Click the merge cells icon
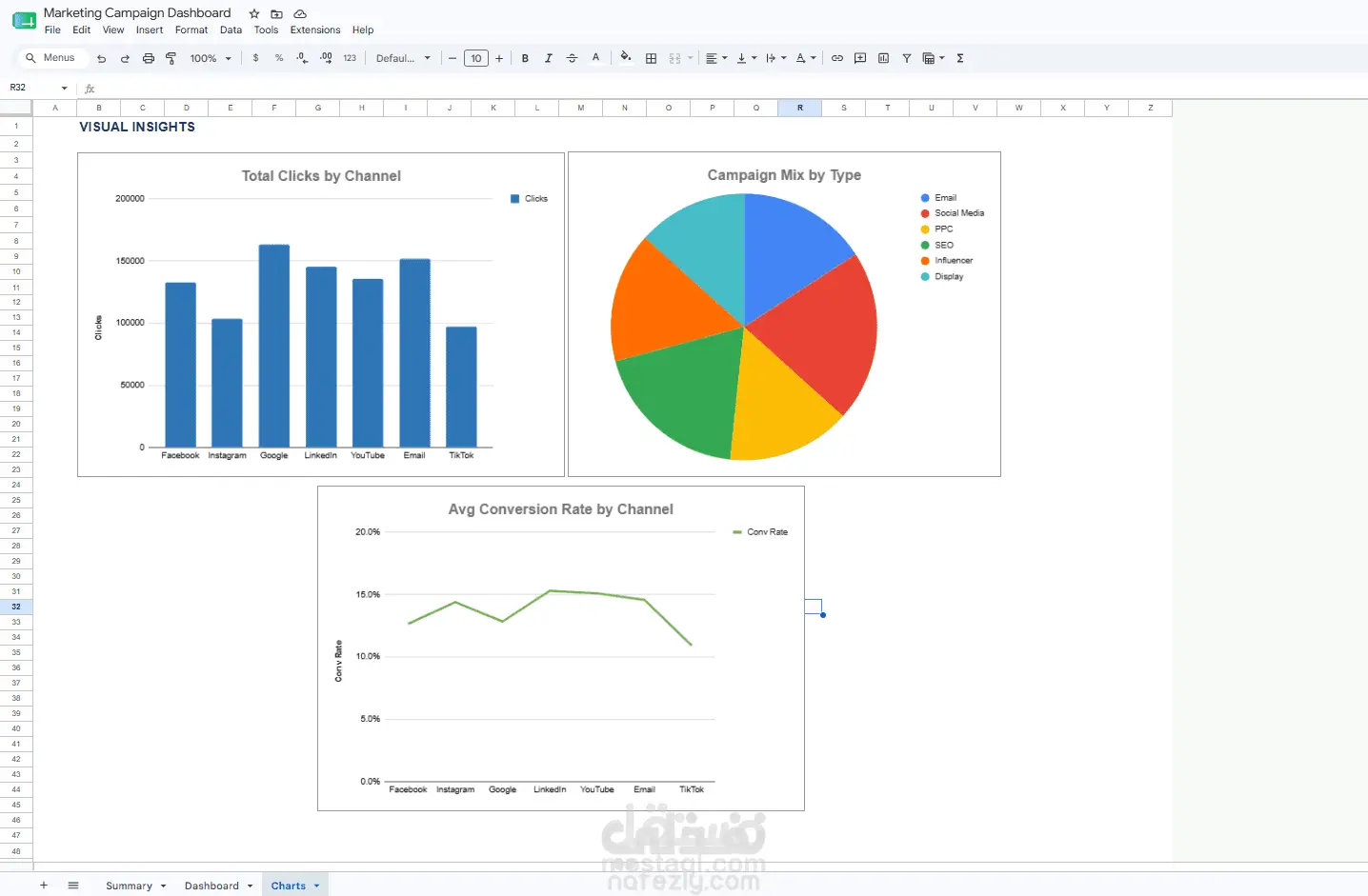Image resolution: width=1368 pixels, height=896 pixels. [x=675, y=59]
